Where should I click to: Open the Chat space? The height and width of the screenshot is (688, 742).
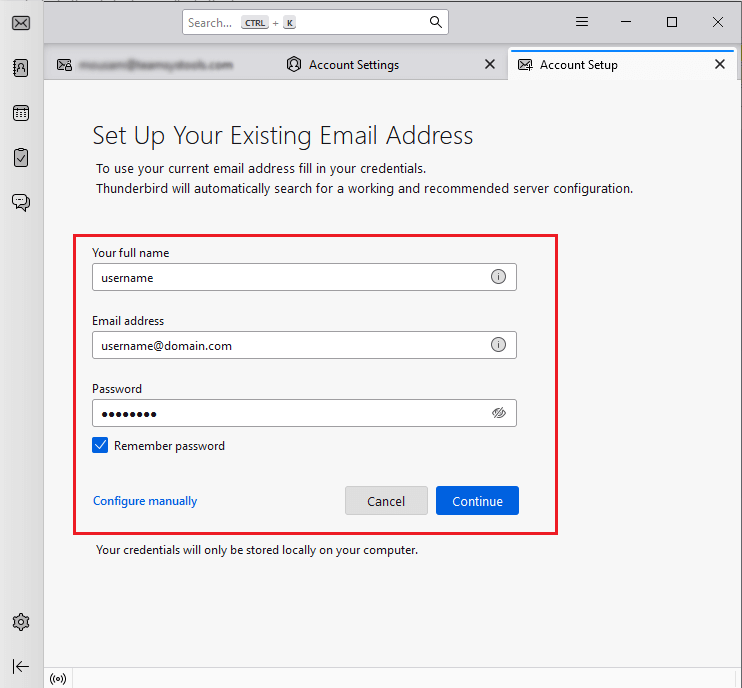21,203
